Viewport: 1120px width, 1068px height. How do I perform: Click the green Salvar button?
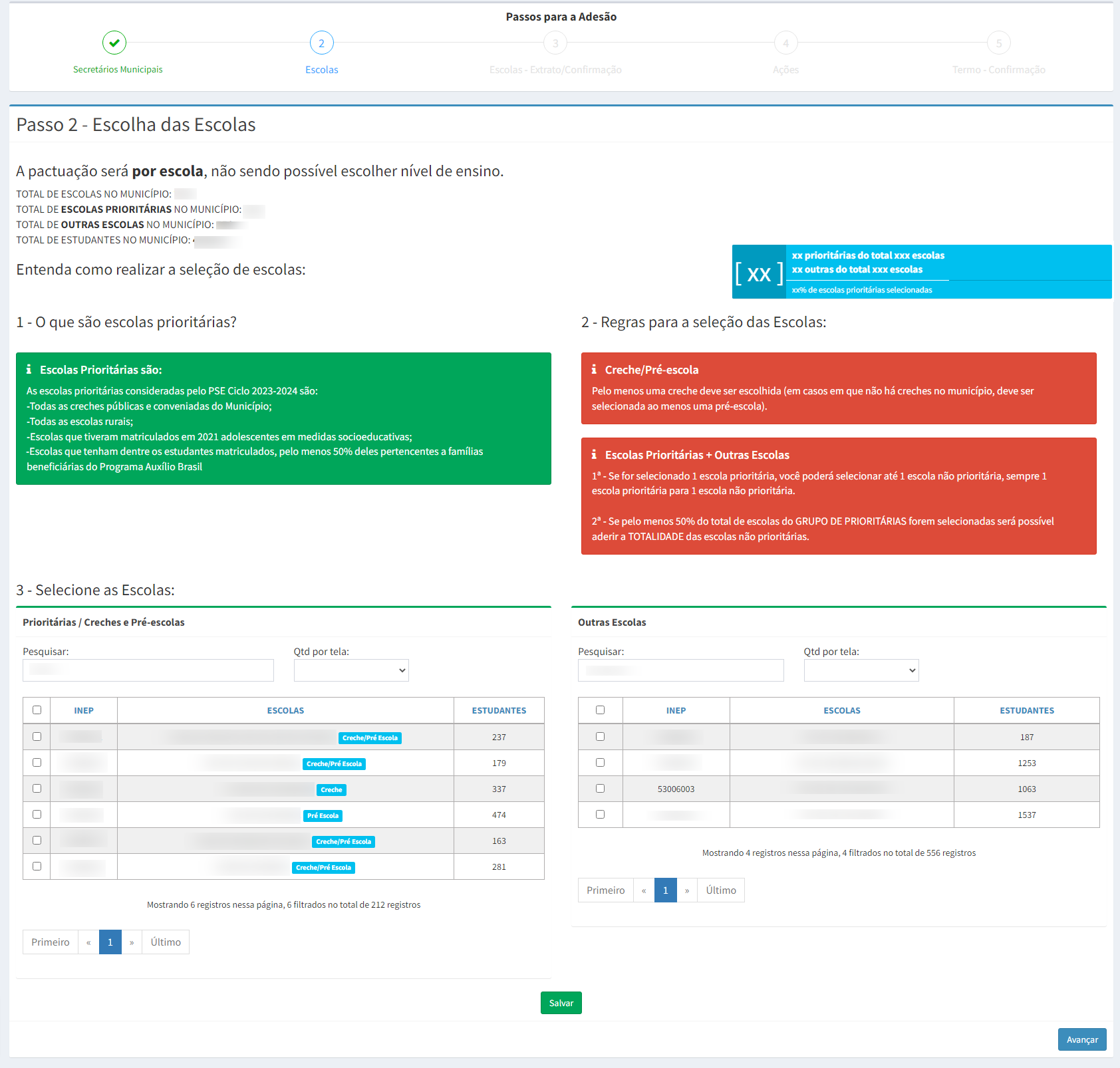pyautogui.click(x=561, y=1003)
